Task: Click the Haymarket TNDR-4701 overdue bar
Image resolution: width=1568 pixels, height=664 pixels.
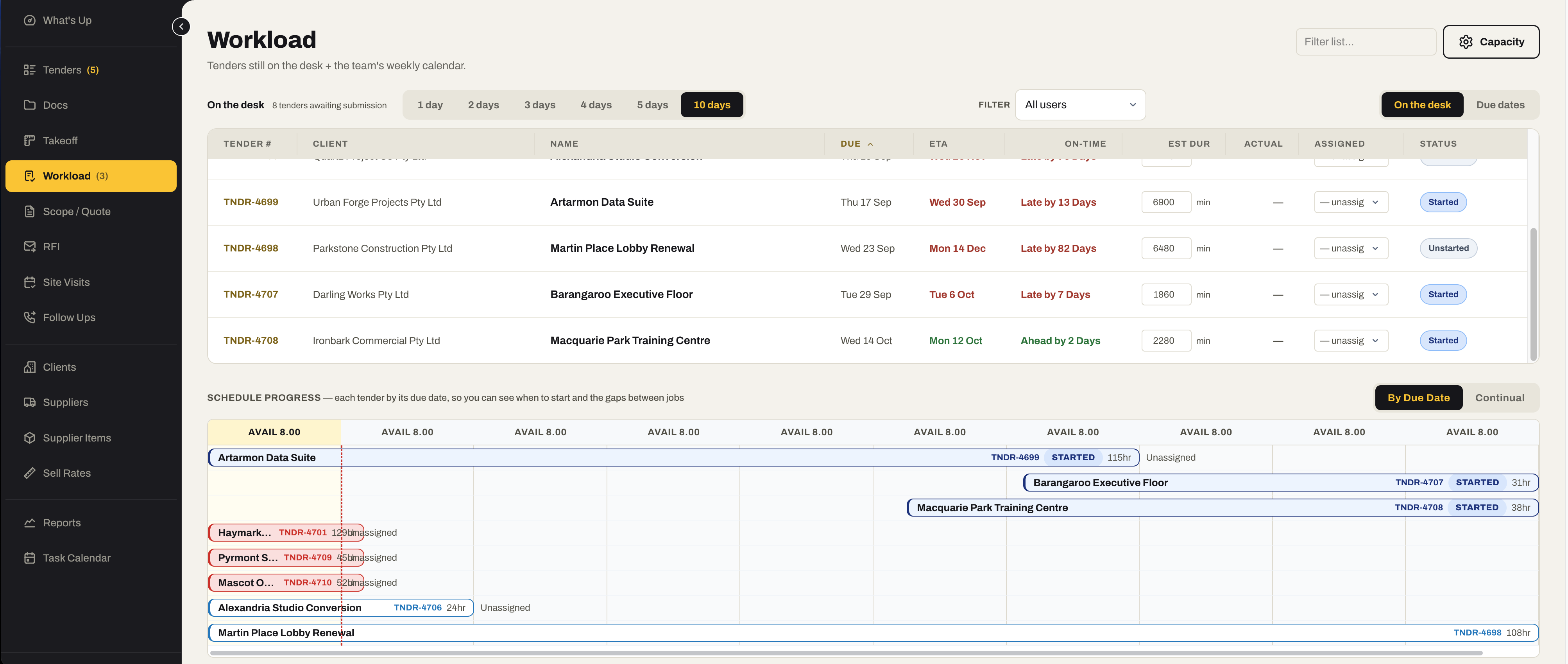Action: pyautogui.click(x=285, y=533)
